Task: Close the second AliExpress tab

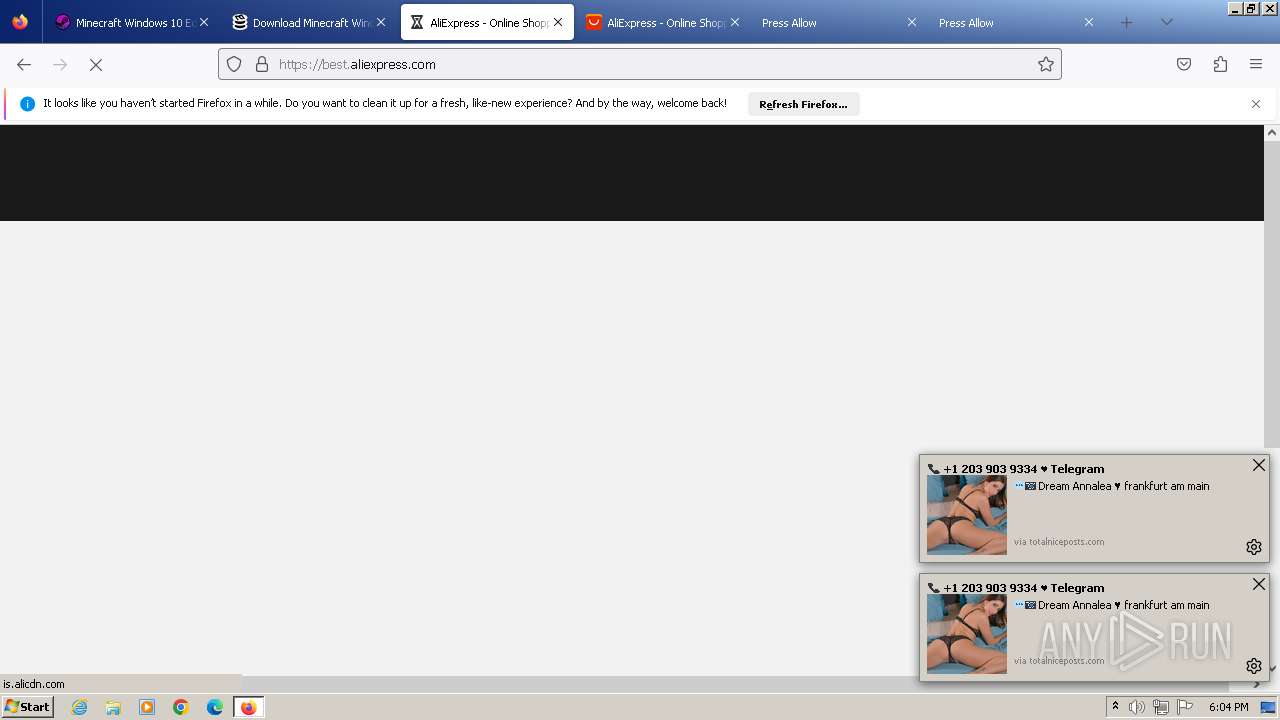Action: [735, 22]
